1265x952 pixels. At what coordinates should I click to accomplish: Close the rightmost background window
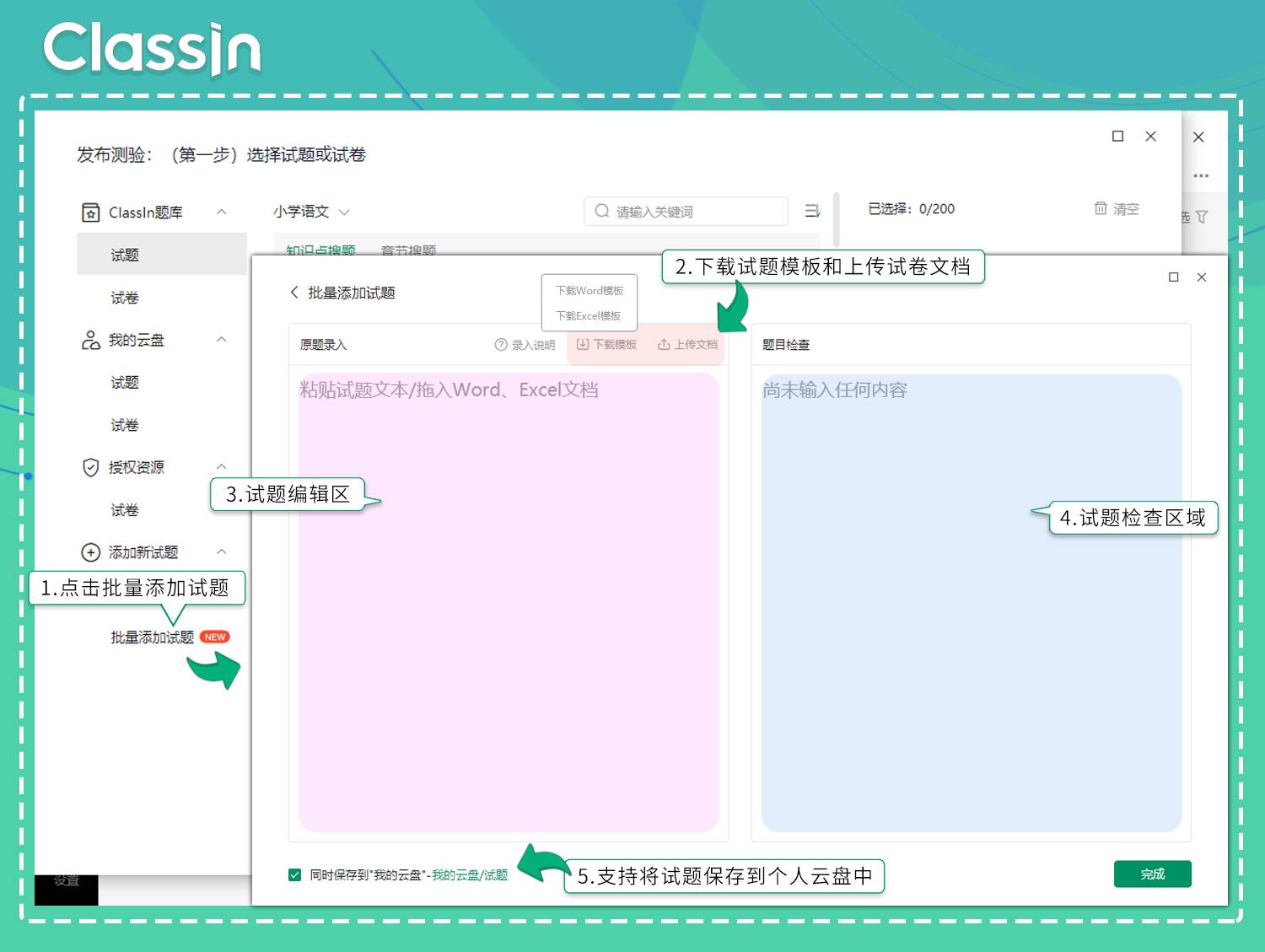[1198, 137]
